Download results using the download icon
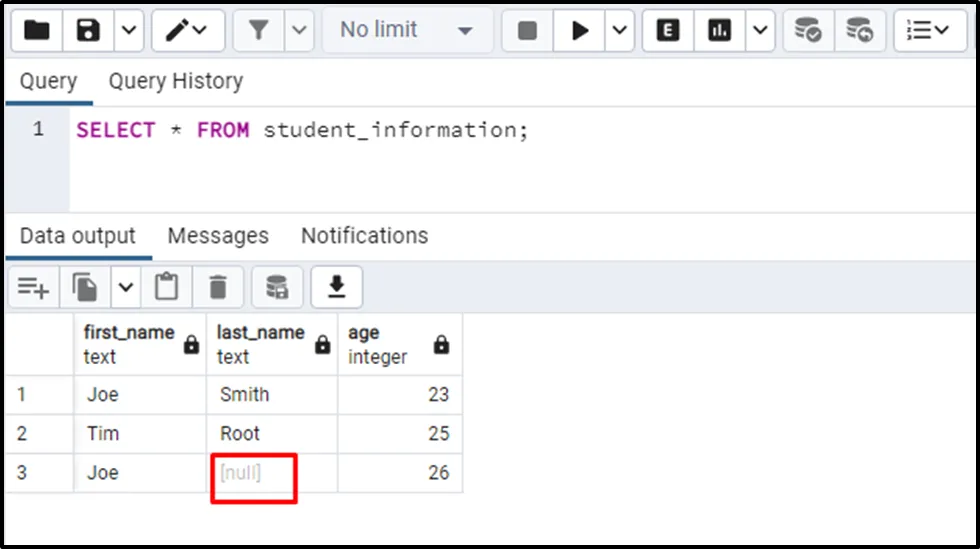 337,288
